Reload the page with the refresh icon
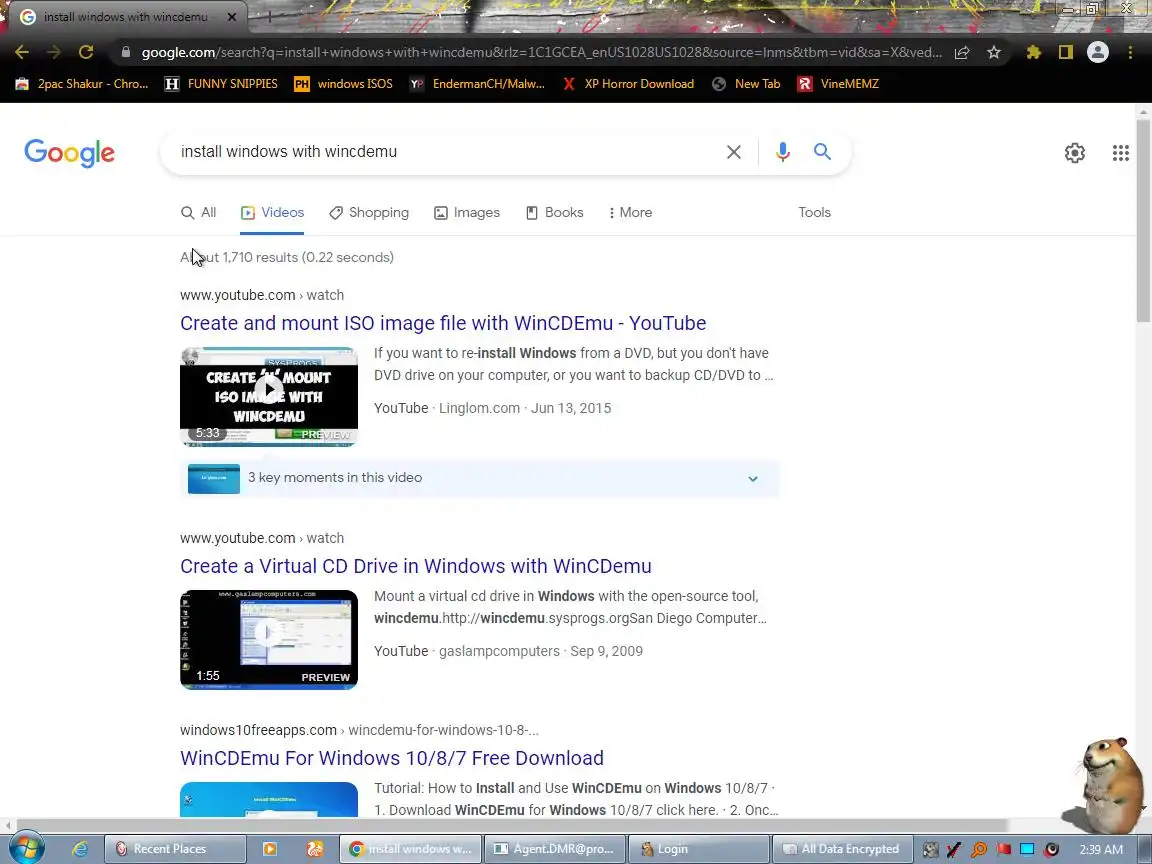The height and width of the screenshot is (864, 1152). coord(86,52)
